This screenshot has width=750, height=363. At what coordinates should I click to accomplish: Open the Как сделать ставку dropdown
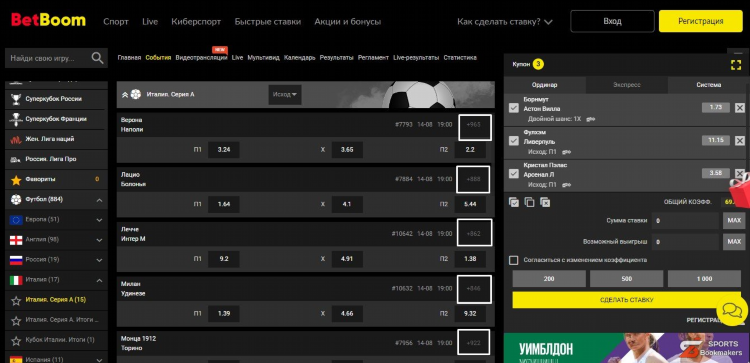tap(505, 22)
